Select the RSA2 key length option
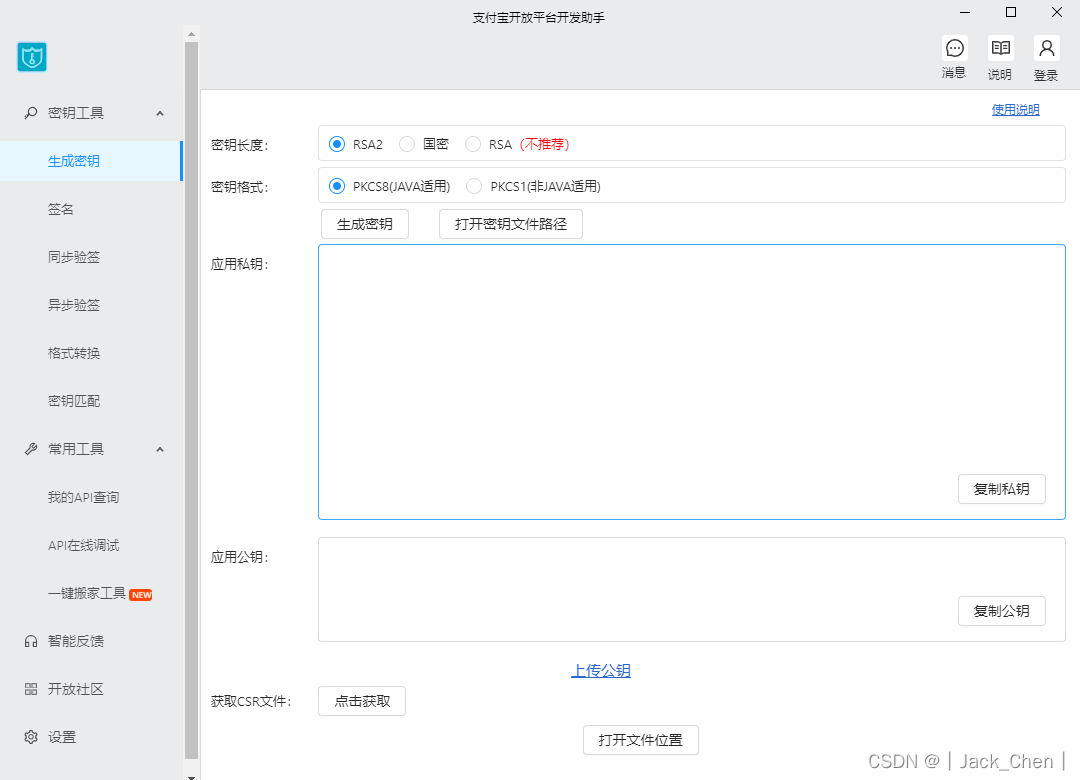 [x=337, y=144]
